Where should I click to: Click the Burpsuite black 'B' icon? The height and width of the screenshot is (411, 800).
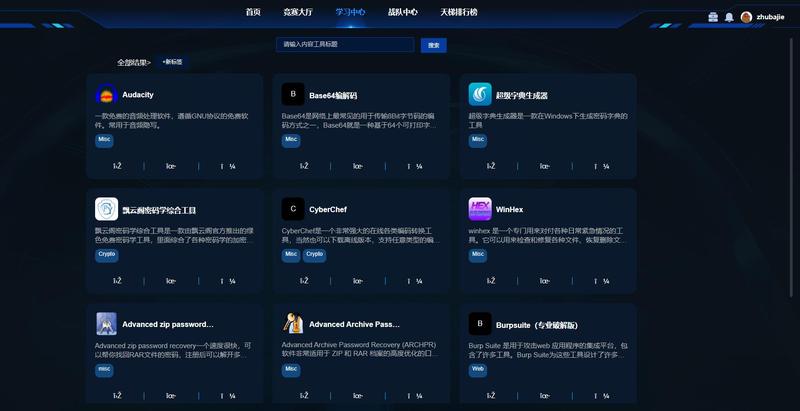click(480, 324)
